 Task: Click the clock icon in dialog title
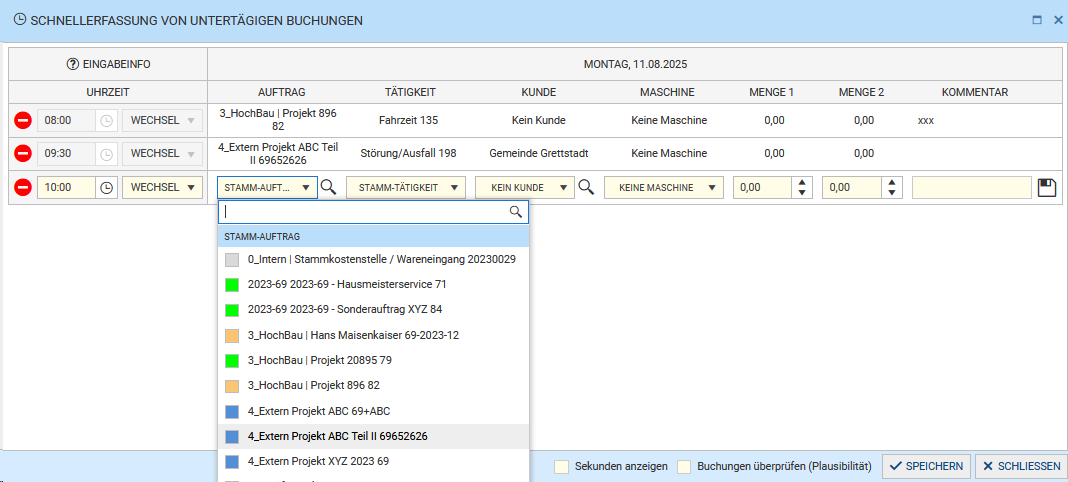[20, 20]
